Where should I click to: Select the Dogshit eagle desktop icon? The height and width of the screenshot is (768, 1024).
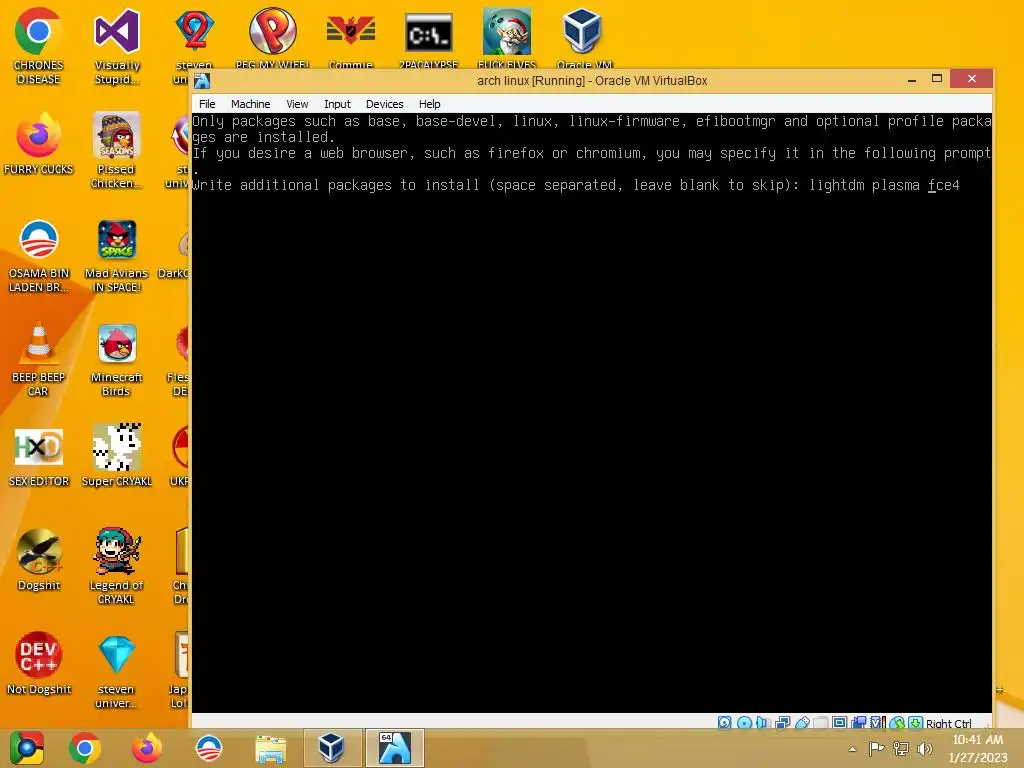click(x=38, y=560)
